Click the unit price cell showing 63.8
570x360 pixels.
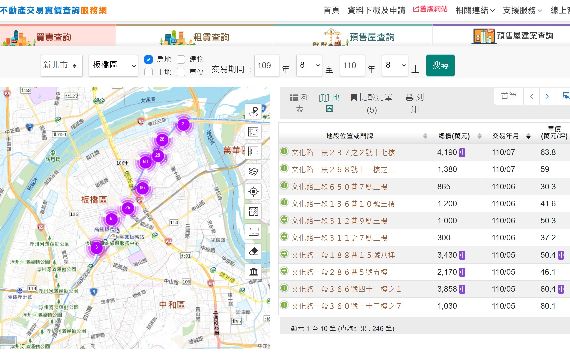548,152
